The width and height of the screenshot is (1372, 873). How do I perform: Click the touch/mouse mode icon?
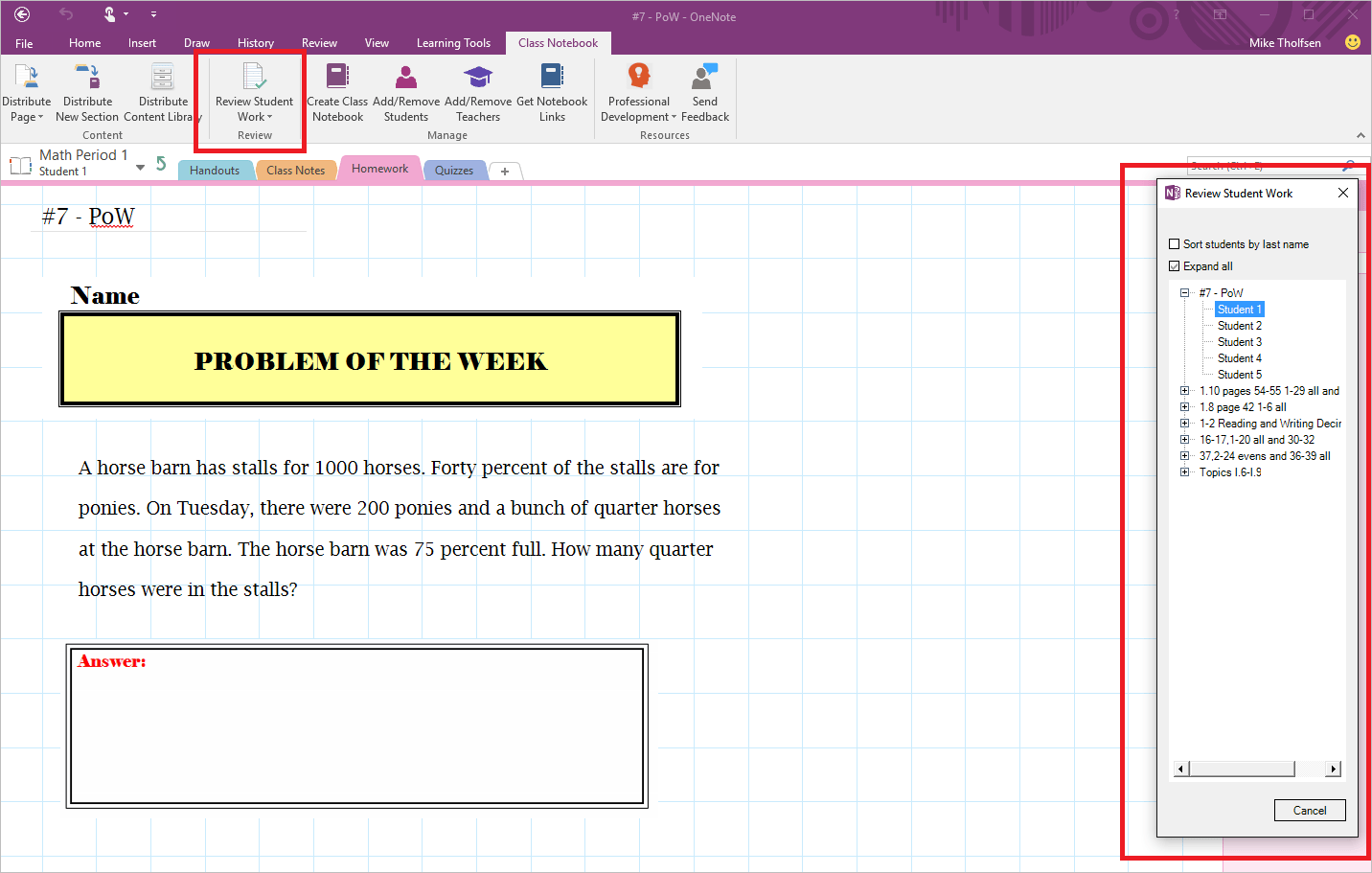click(x=110, y=14)
